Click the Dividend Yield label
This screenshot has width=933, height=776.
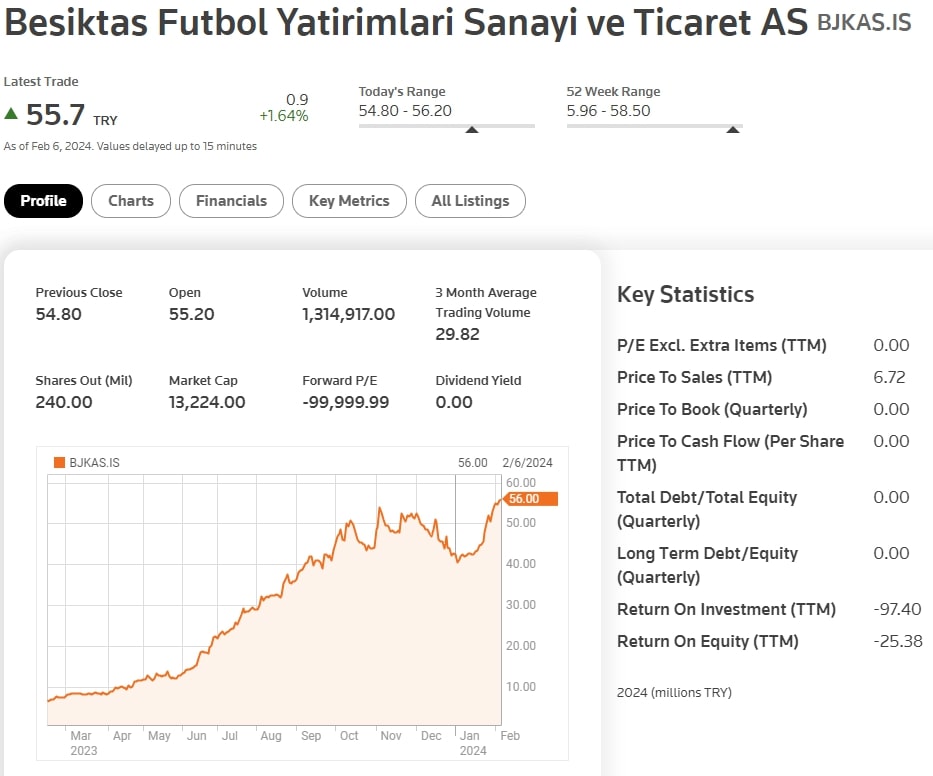tap(478, 380)
